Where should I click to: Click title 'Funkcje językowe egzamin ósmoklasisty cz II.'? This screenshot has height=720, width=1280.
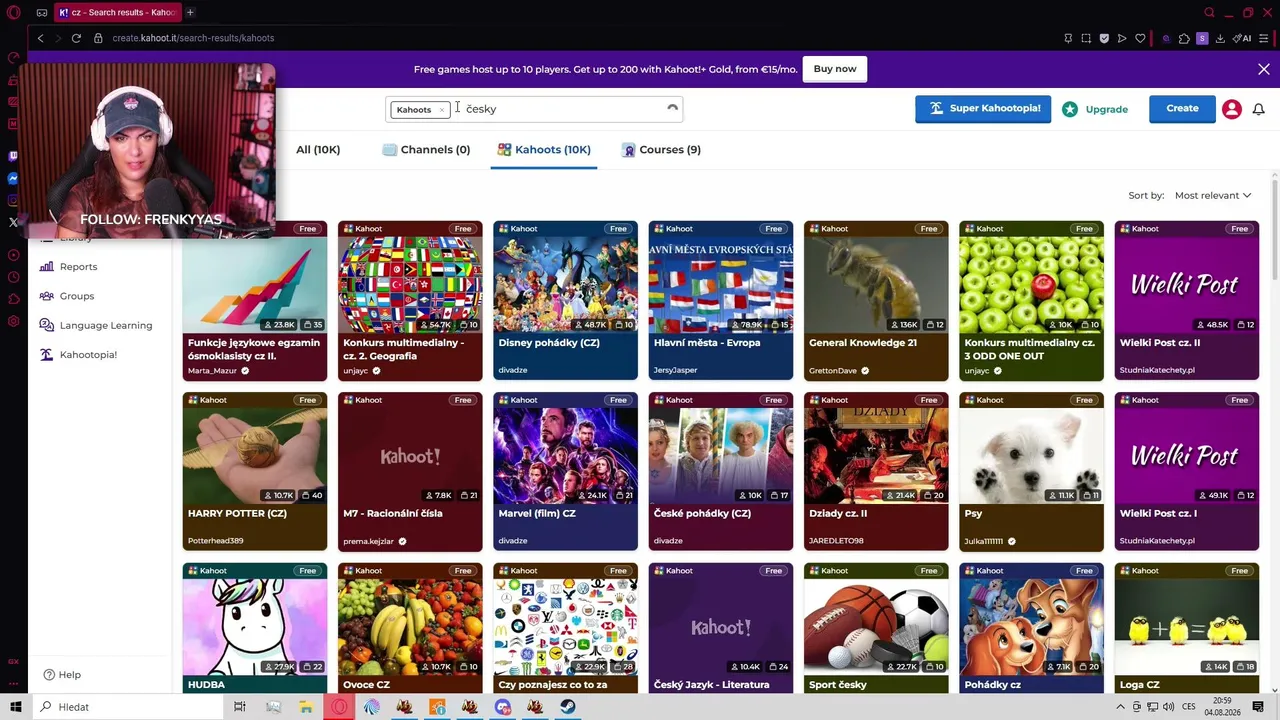(254, 349)
